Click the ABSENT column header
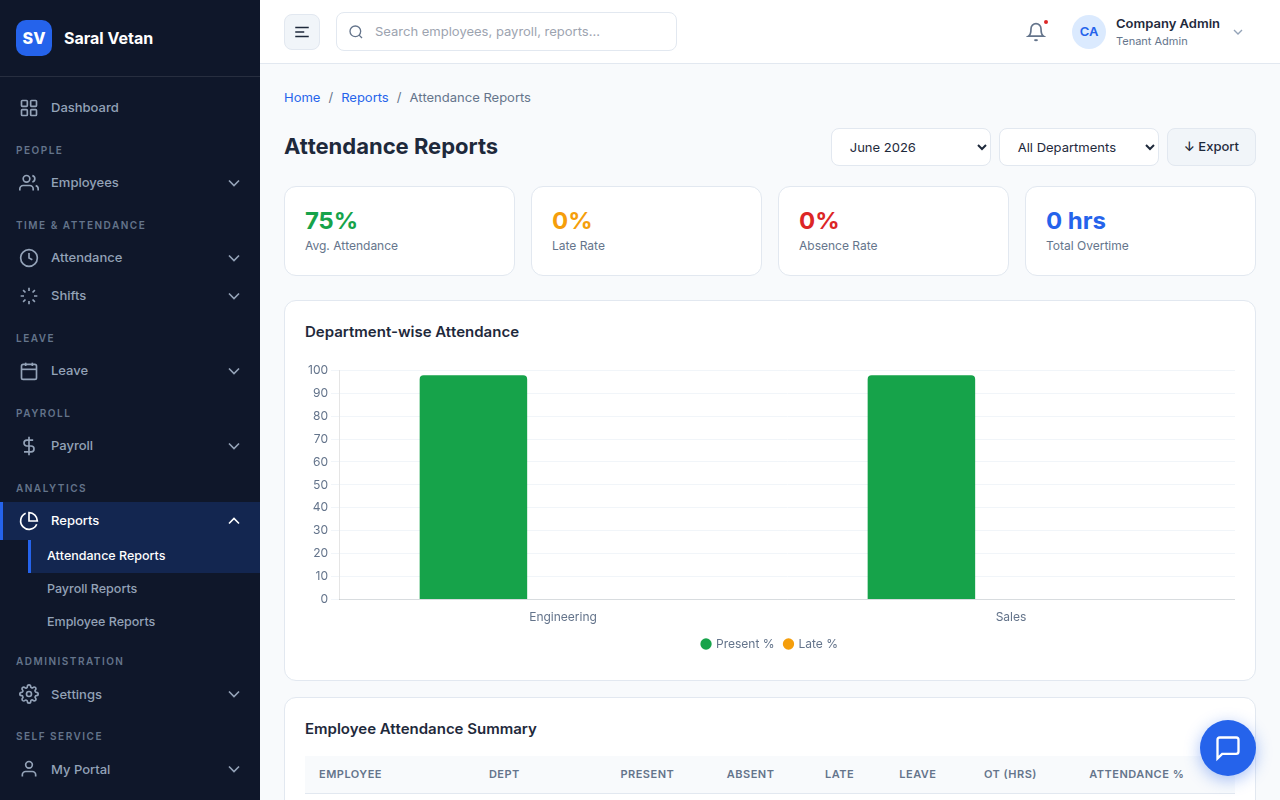1280x800 pixels. click(750, 775)
